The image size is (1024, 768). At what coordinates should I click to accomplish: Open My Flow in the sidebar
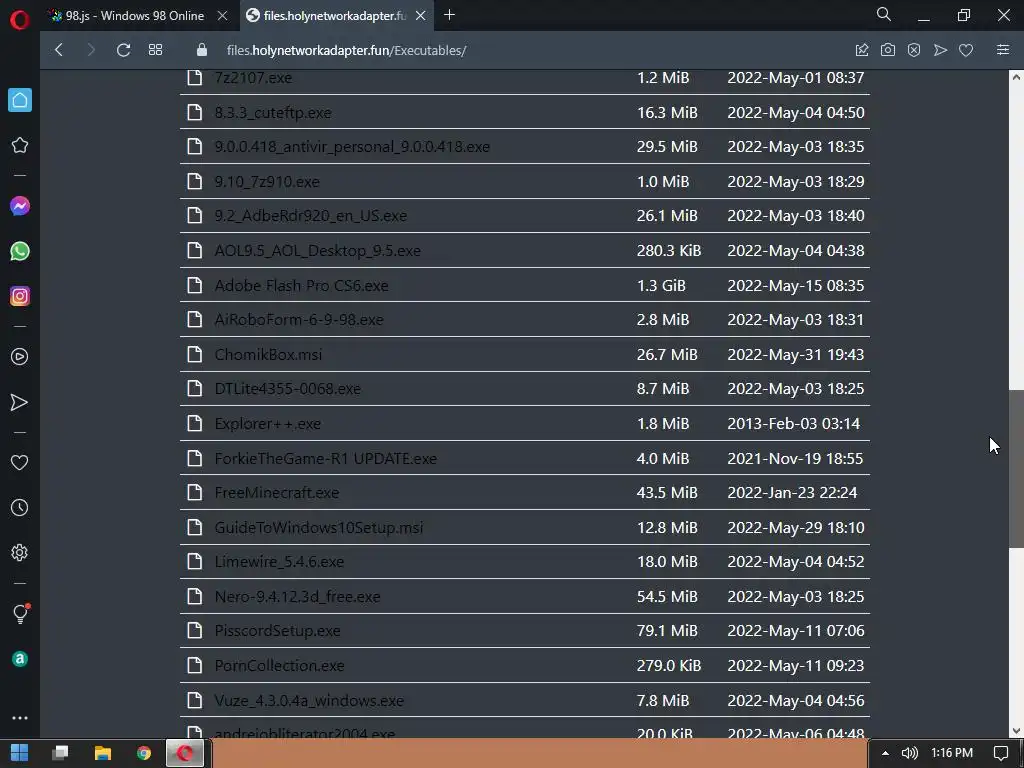(20, 402)
